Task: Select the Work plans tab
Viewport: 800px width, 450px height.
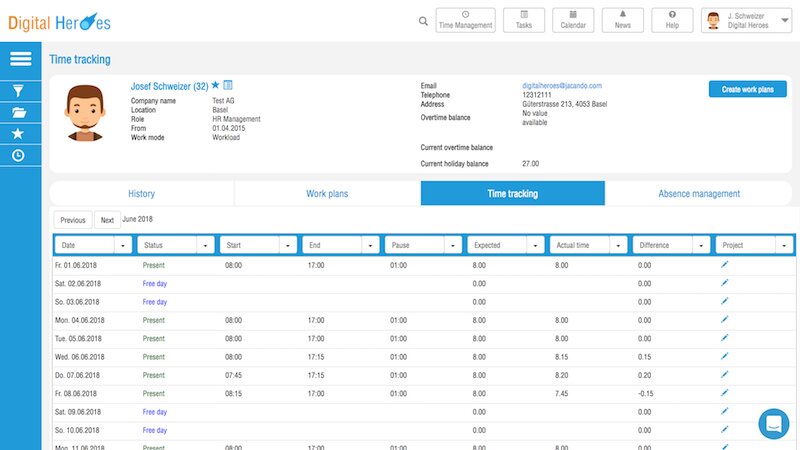Action: [x=327, y=193]
